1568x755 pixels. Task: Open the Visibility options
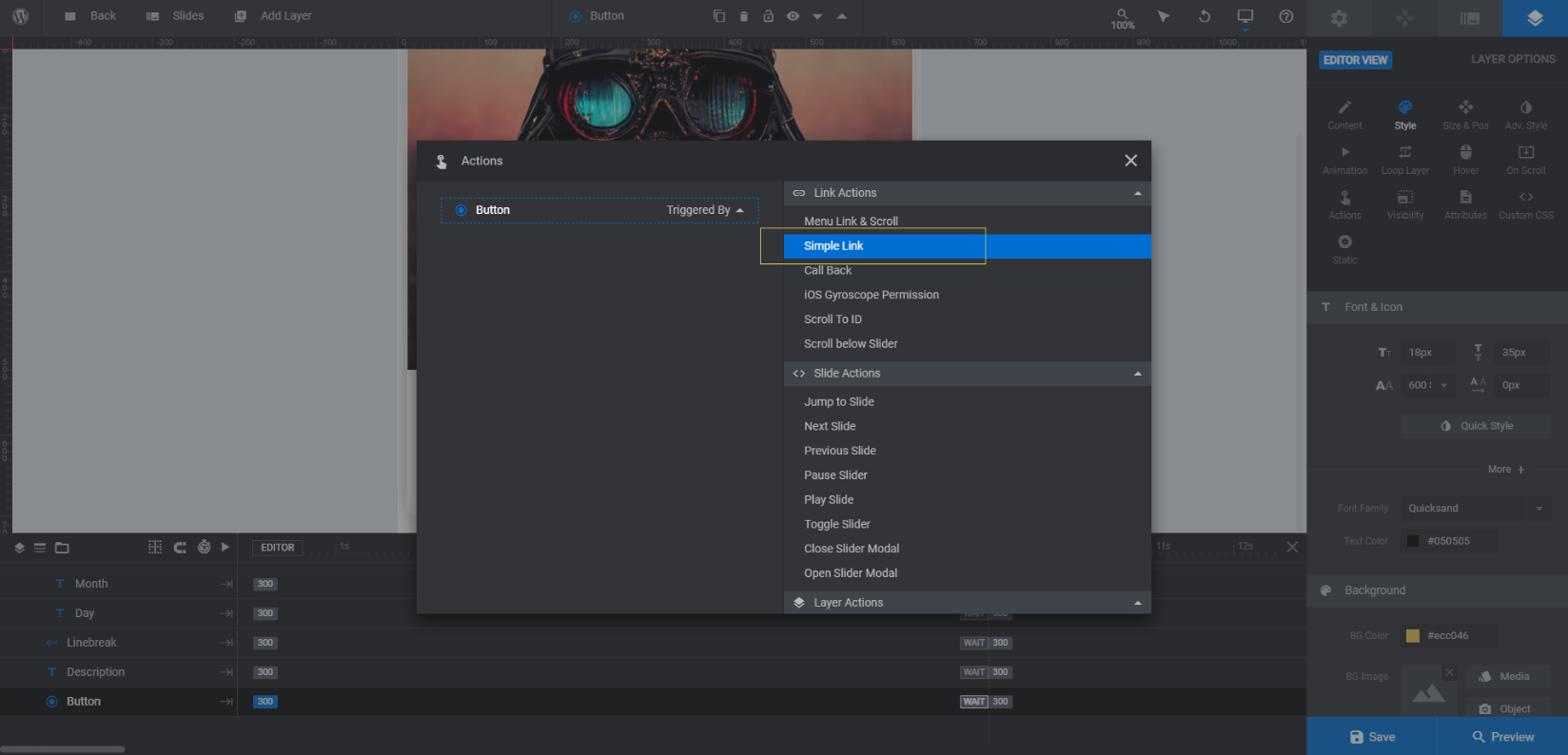coord(1405,204)
